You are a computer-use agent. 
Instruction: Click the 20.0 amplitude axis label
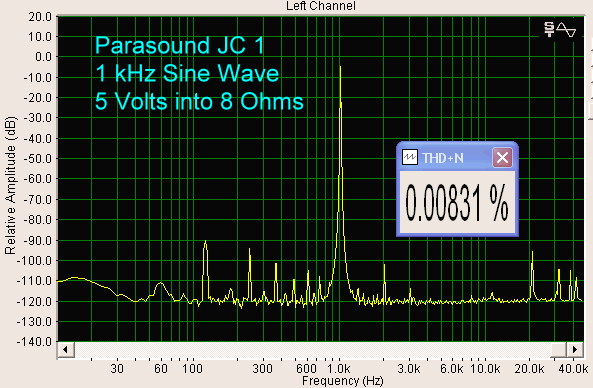click(x=40, y=17)
